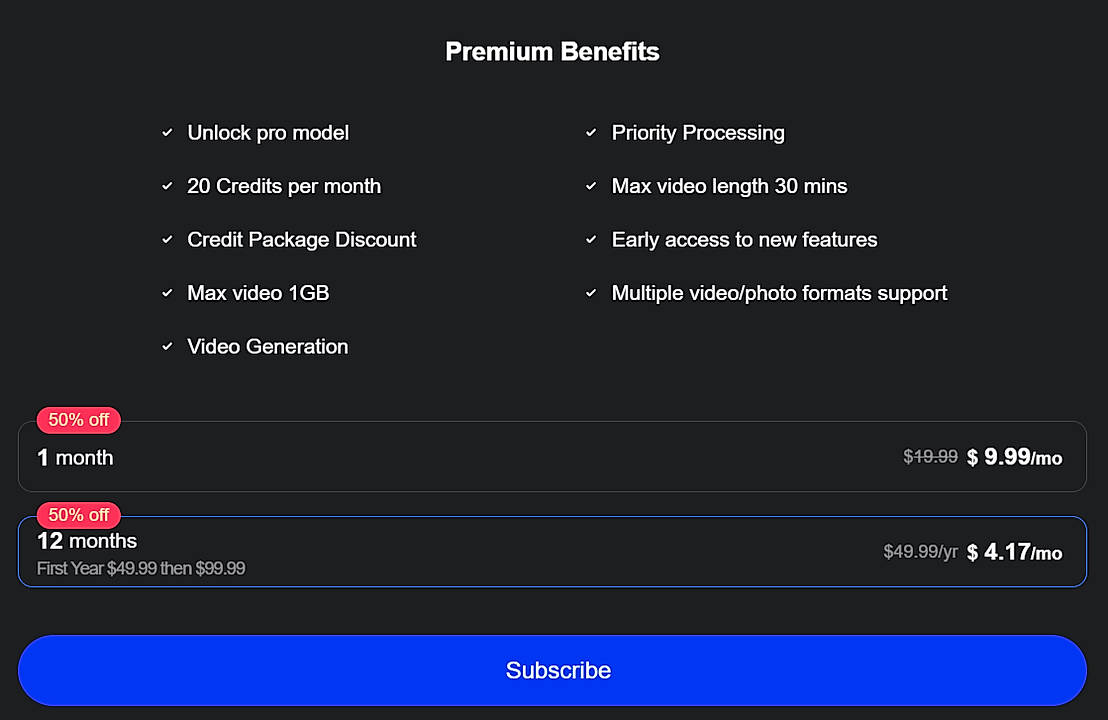
Task: Click checkmark beside Credit Package Discount
Action: point(167,240)
